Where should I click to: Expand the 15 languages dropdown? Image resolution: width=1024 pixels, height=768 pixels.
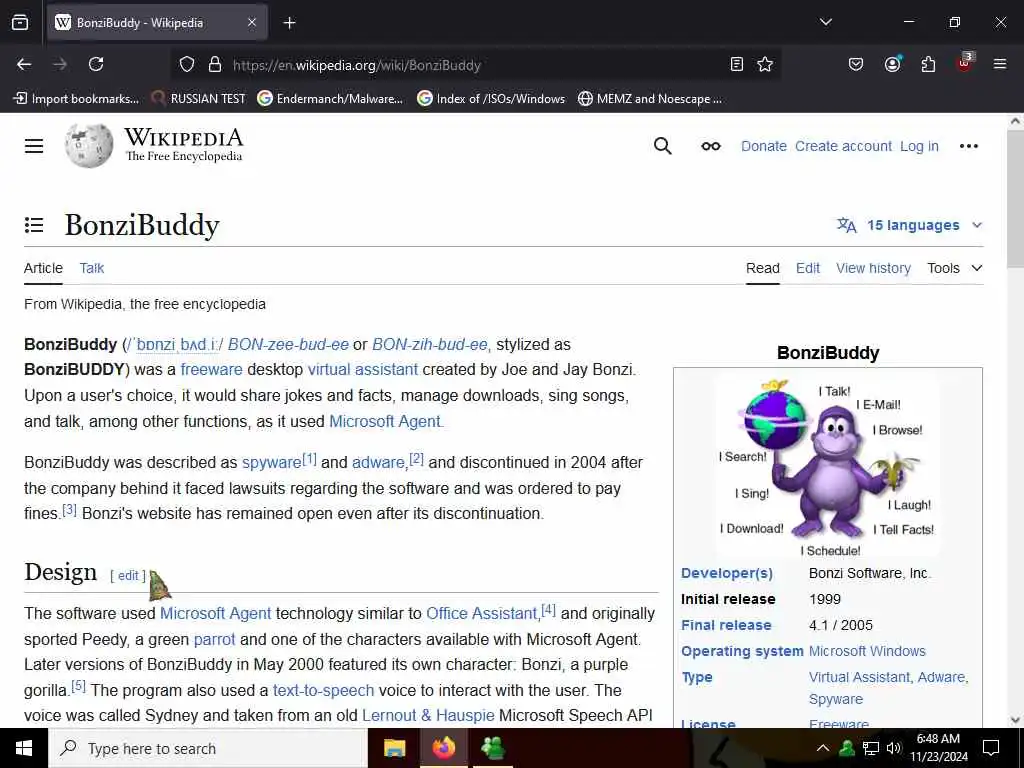(910, 225)
